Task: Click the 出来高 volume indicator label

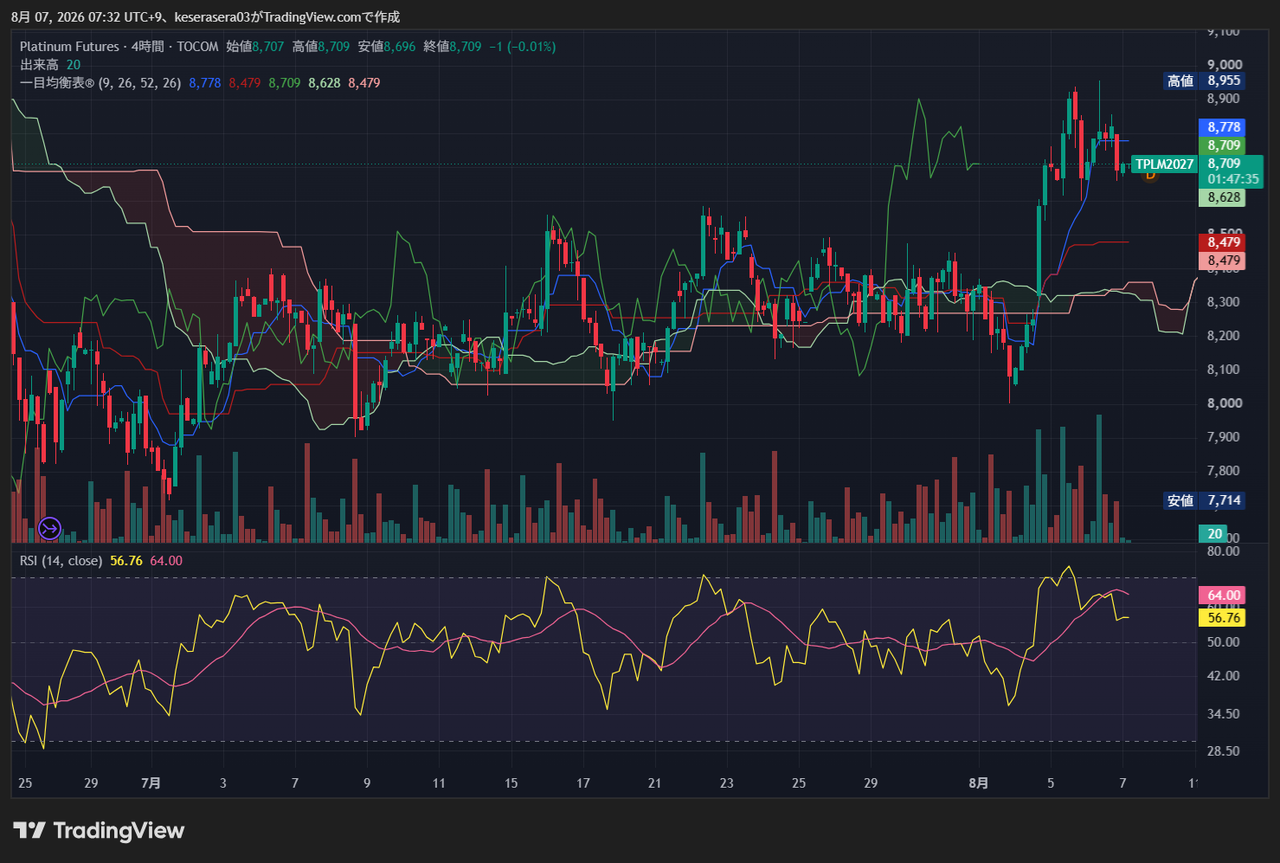Action: click(x=40, y=64)
